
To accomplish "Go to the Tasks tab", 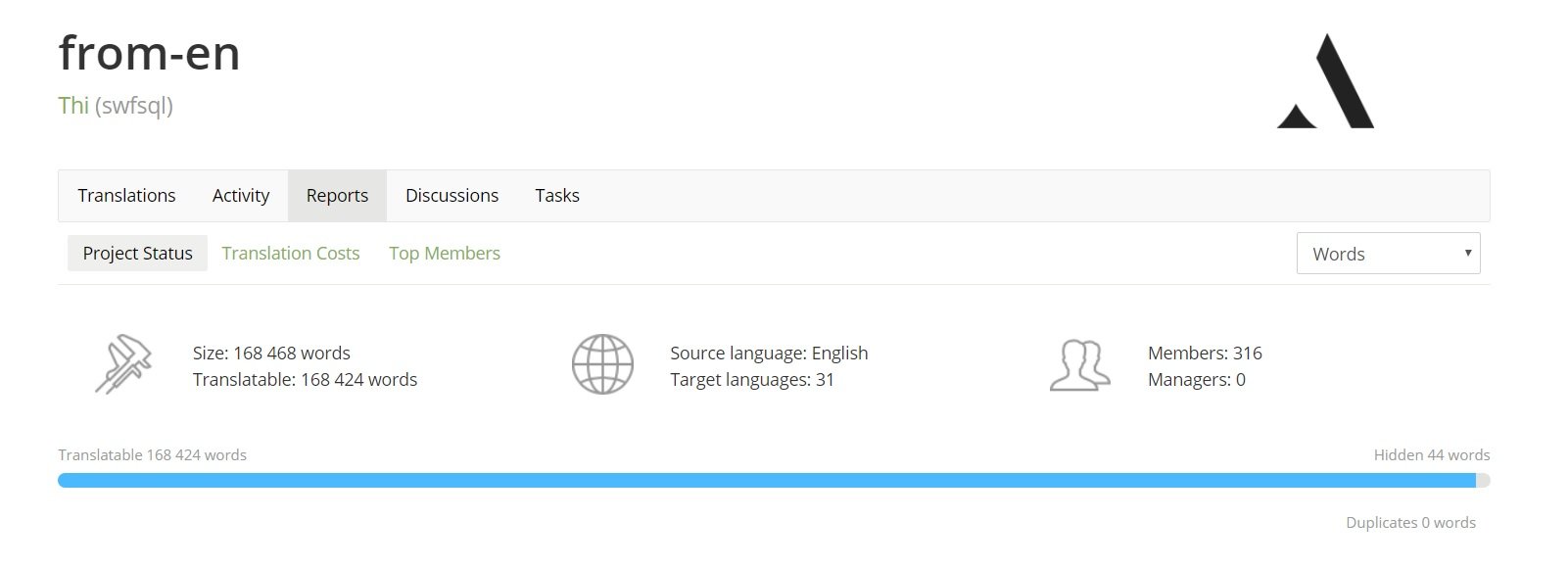I will tap(557, 196).
